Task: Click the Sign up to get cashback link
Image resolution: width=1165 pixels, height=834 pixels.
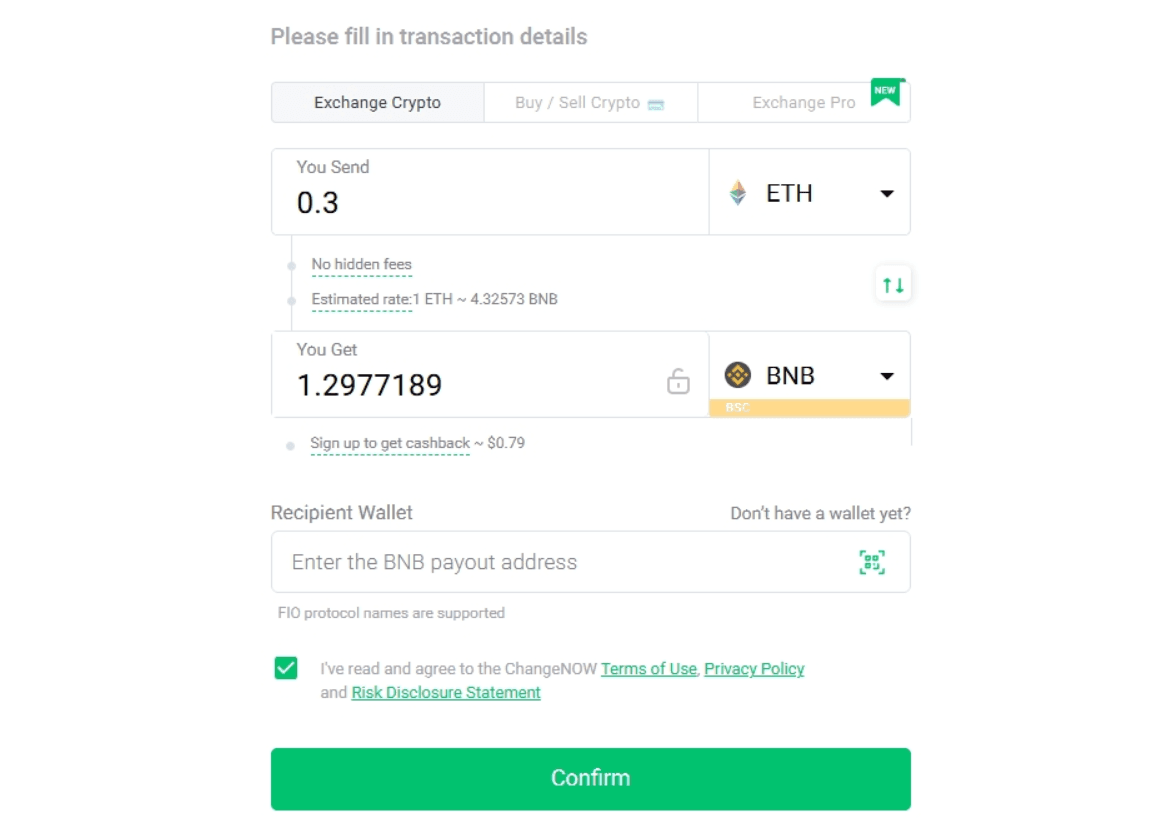Action: [390, 443]
